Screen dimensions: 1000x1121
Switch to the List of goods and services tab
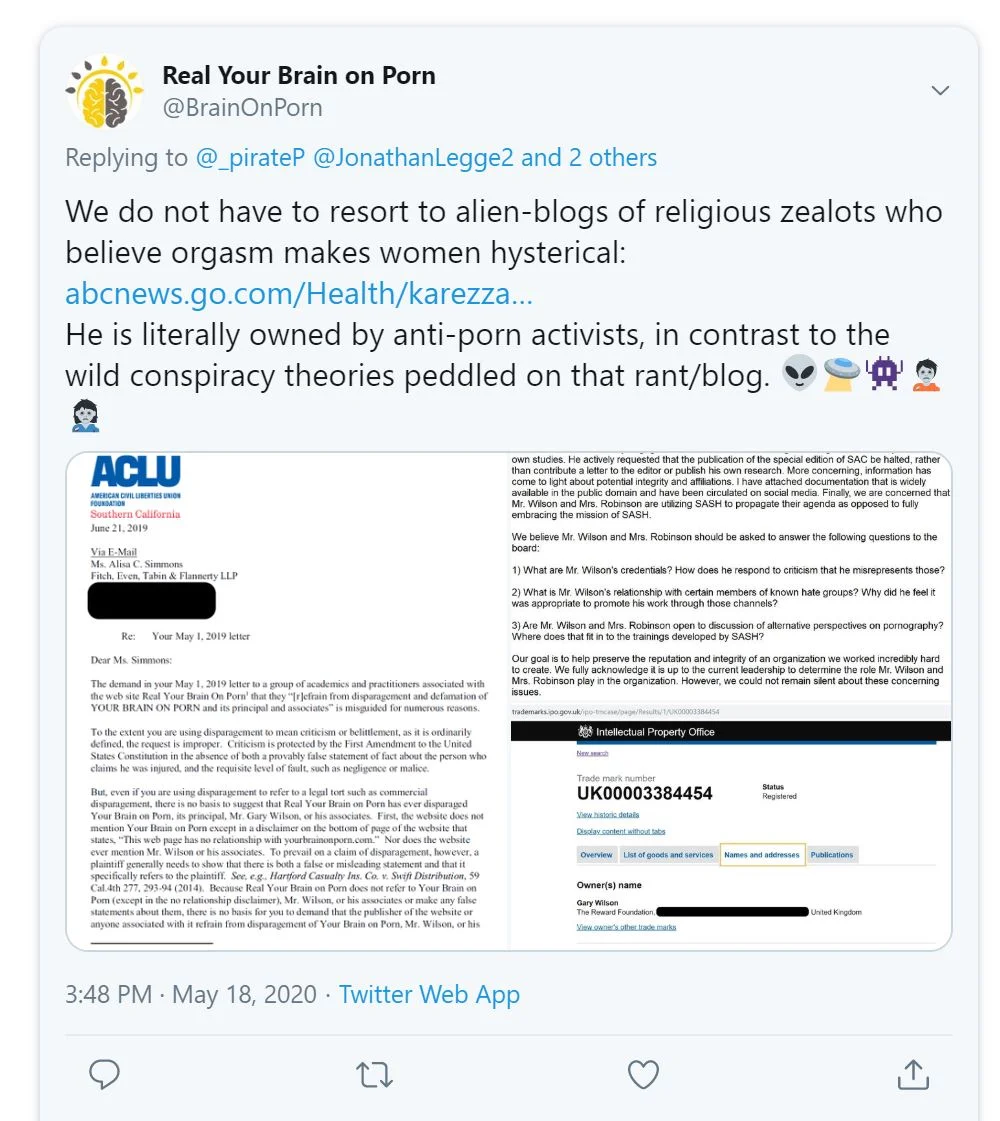click(668, 855)
